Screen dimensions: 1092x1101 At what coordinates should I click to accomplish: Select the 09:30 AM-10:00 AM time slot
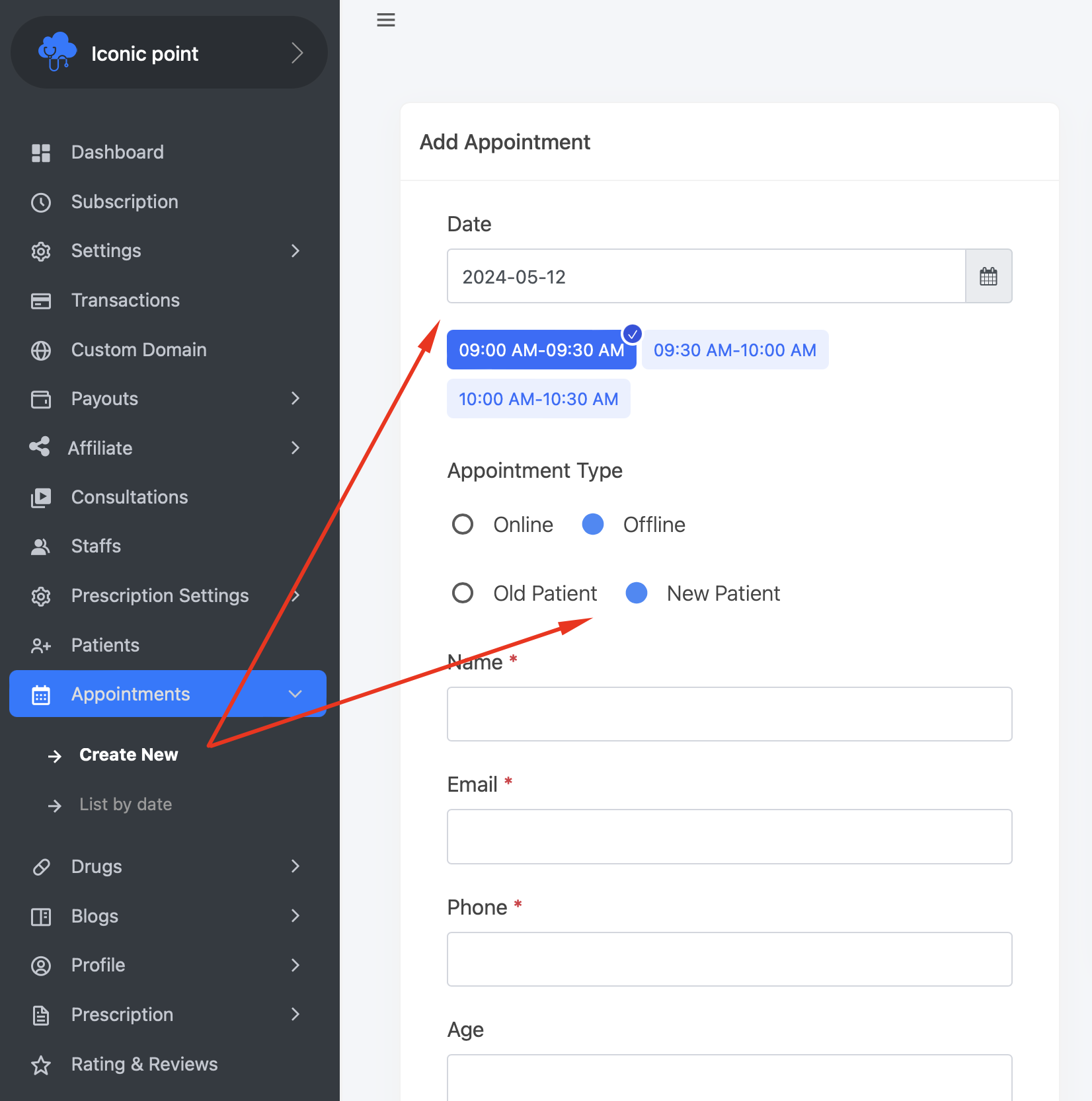[x=735, y=350]
